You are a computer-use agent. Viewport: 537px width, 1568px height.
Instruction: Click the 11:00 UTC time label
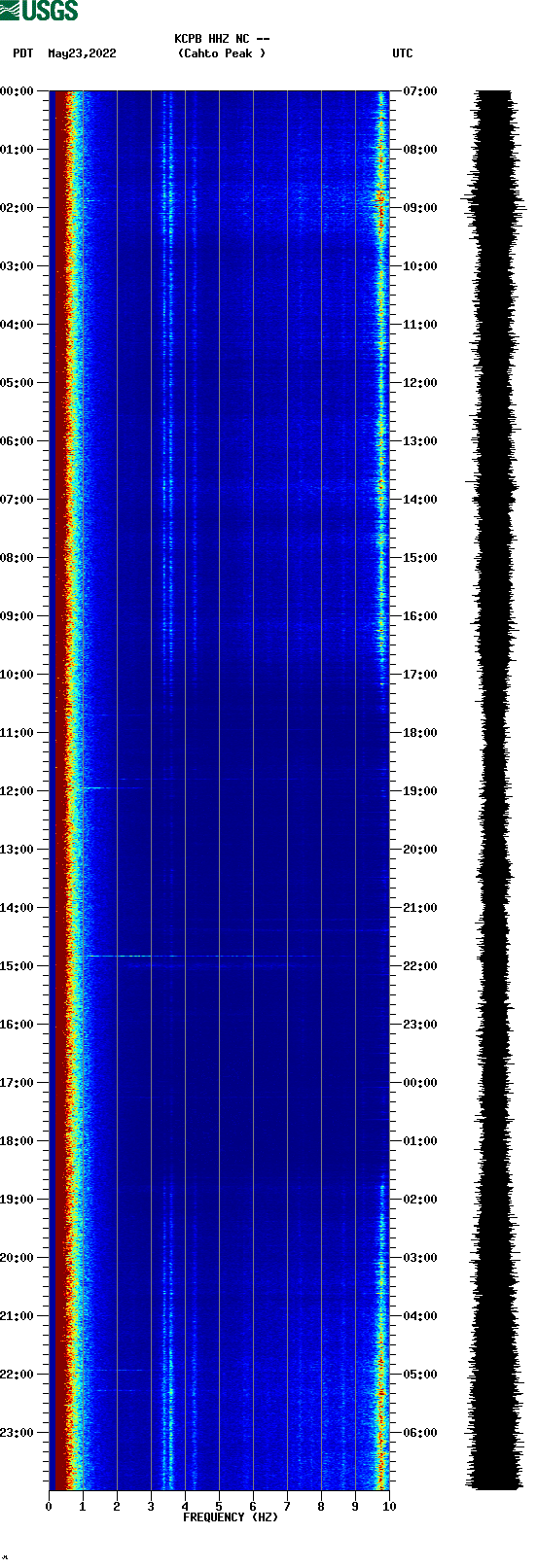point(420,325)
